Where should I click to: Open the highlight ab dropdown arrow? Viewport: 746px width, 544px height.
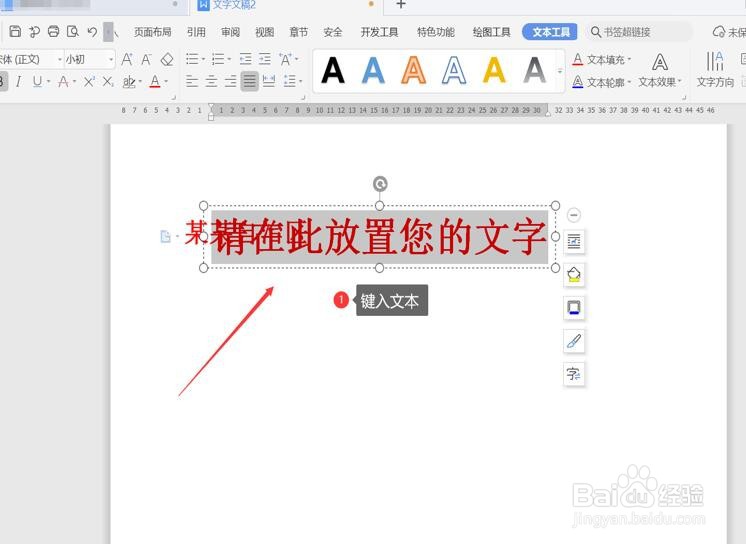(140, 82)
